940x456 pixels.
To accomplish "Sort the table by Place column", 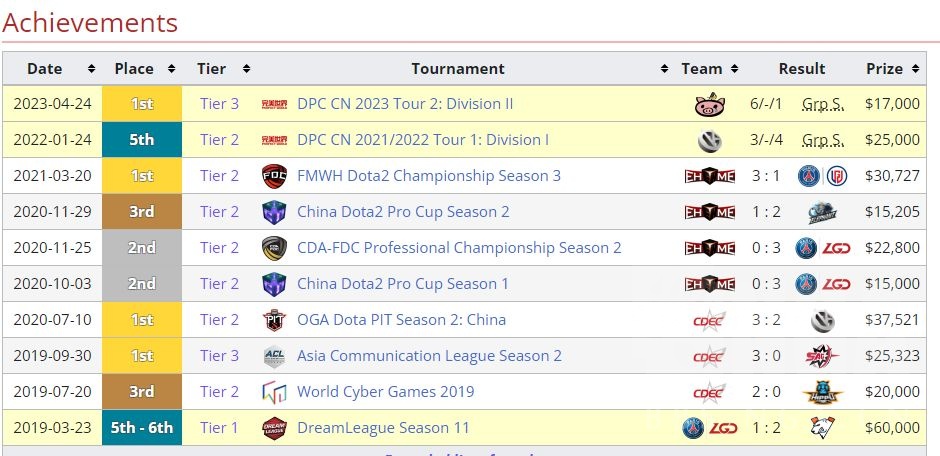I will click(171, 69).
